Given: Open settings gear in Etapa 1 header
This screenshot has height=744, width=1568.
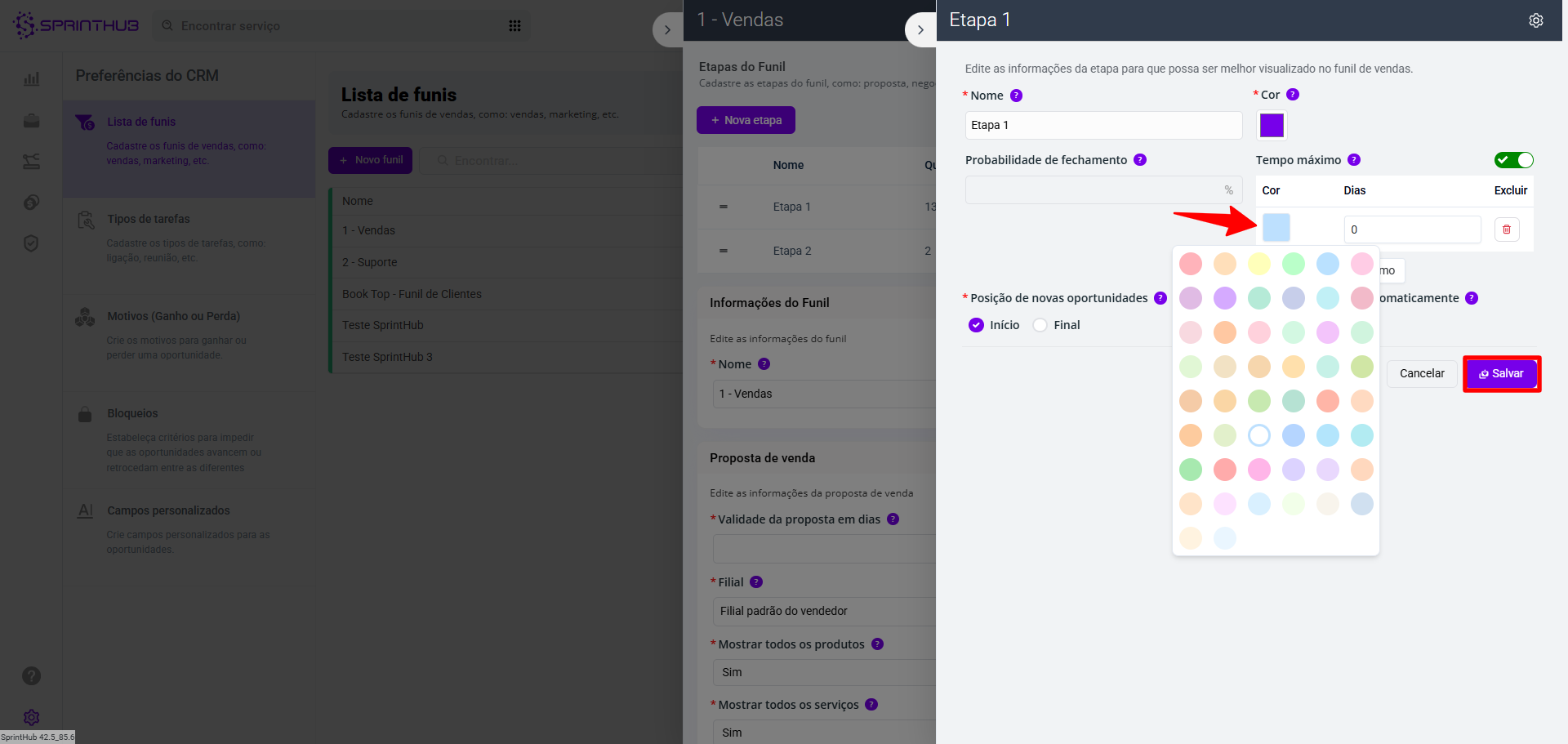Looking at the screenshot, I should [x=1535, y=20].
